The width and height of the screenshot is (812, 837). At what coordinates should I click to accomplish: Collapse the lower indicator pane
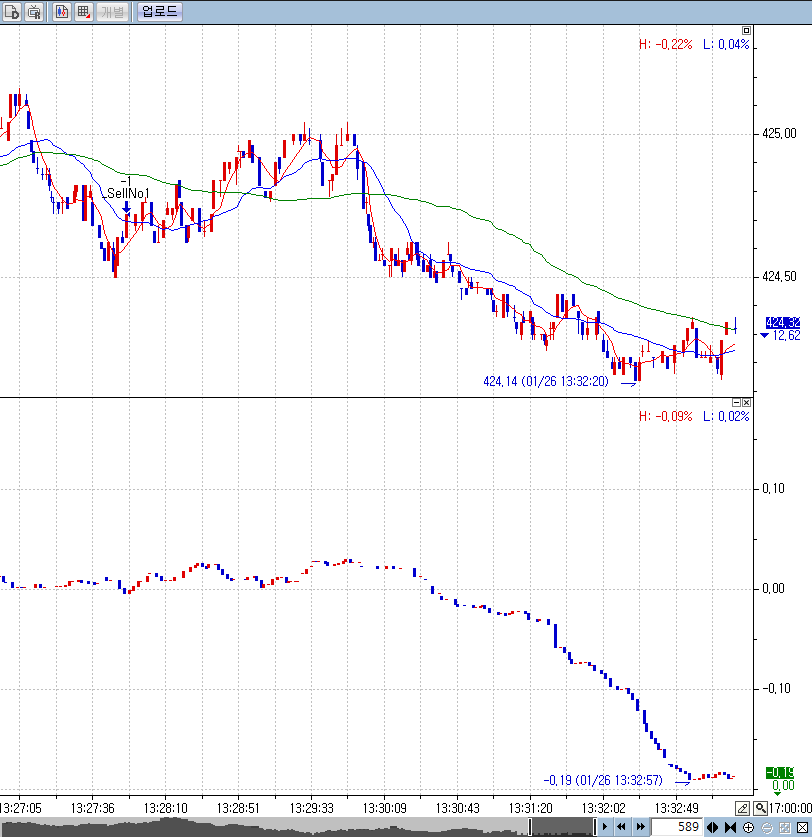[736, 402]
